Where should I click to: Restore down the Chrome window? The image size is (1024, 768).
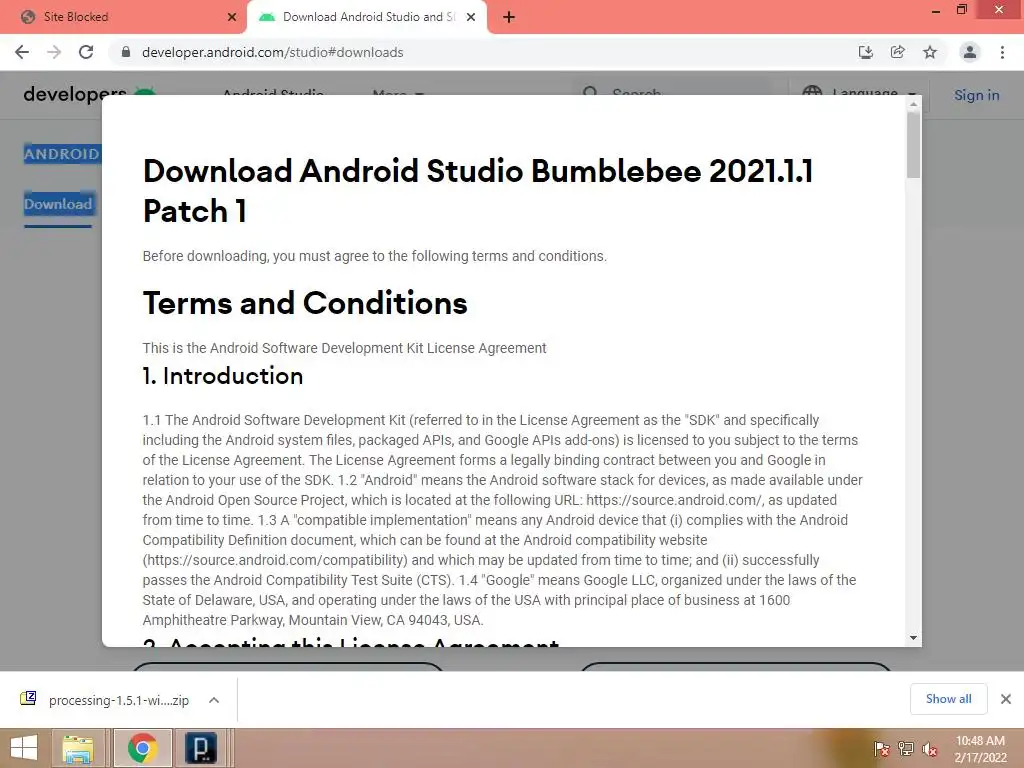(962, 10)
